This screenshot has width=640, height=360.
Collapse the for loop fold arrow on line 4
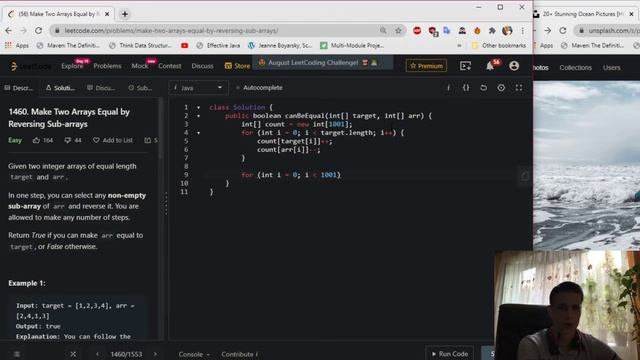tap(199, 133)
